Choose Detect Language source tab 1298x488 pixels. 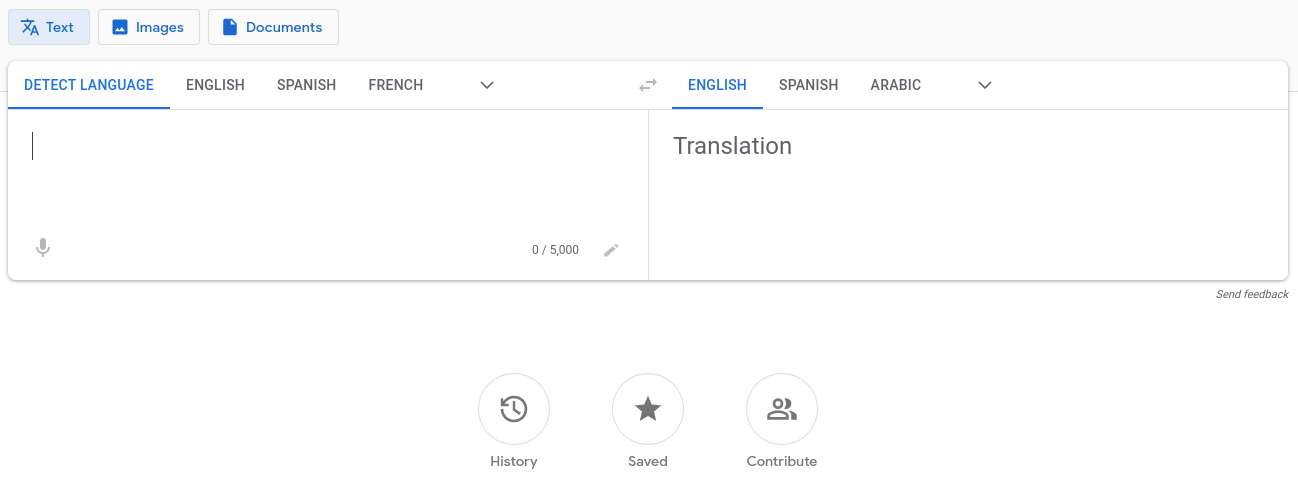coord(89,85)
